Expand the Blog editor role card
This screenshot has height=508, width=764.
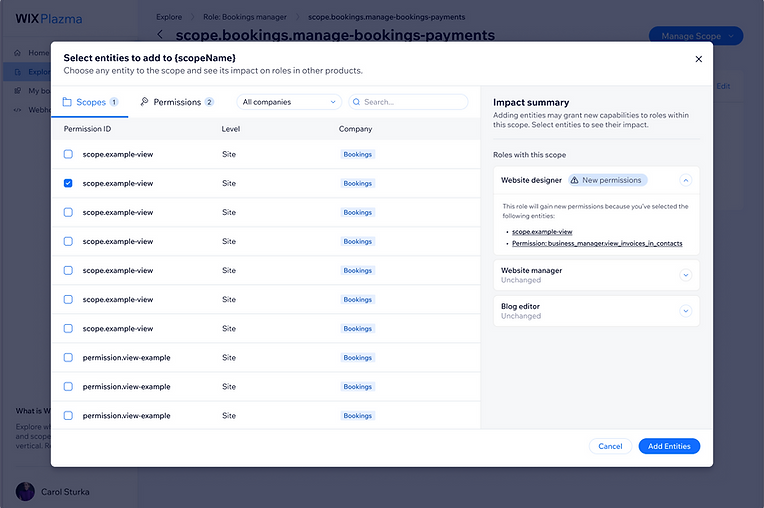click(x=686, y=311)
